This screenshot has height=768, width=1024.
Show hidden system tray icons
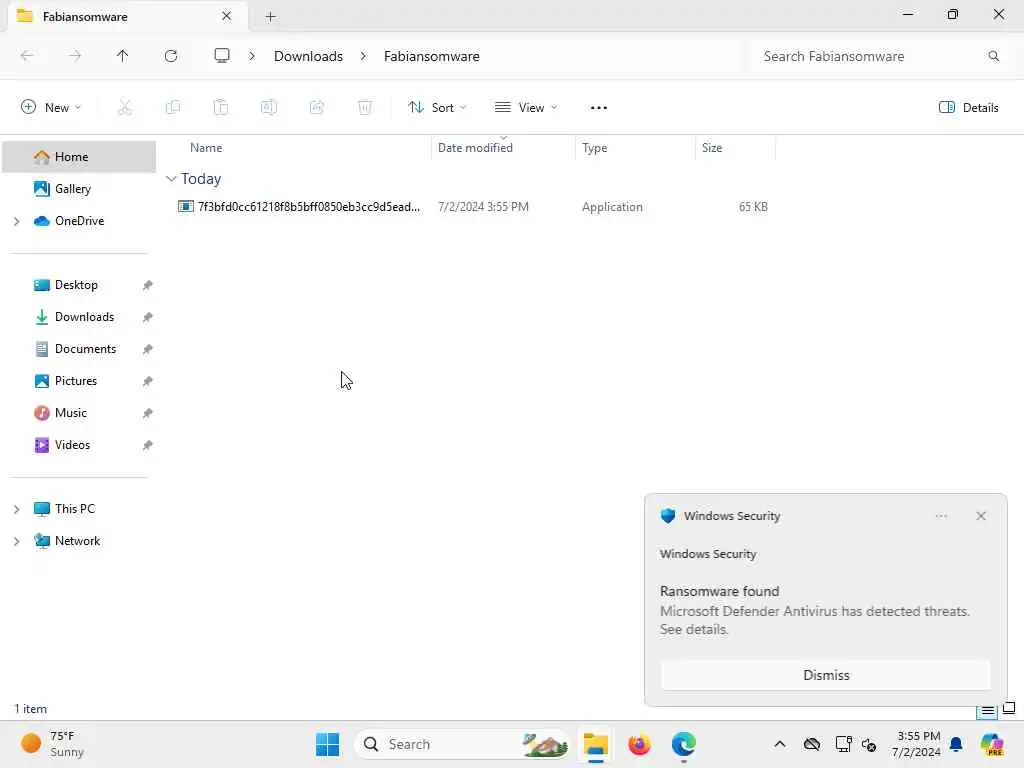pos(779,744)
